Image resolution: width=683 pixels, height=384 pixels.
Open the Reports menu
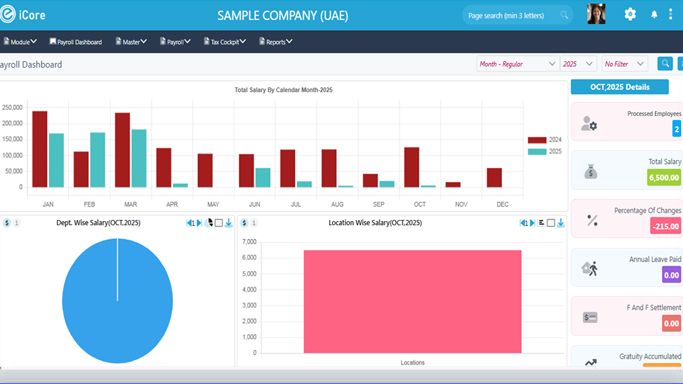(x=275, y=42)
